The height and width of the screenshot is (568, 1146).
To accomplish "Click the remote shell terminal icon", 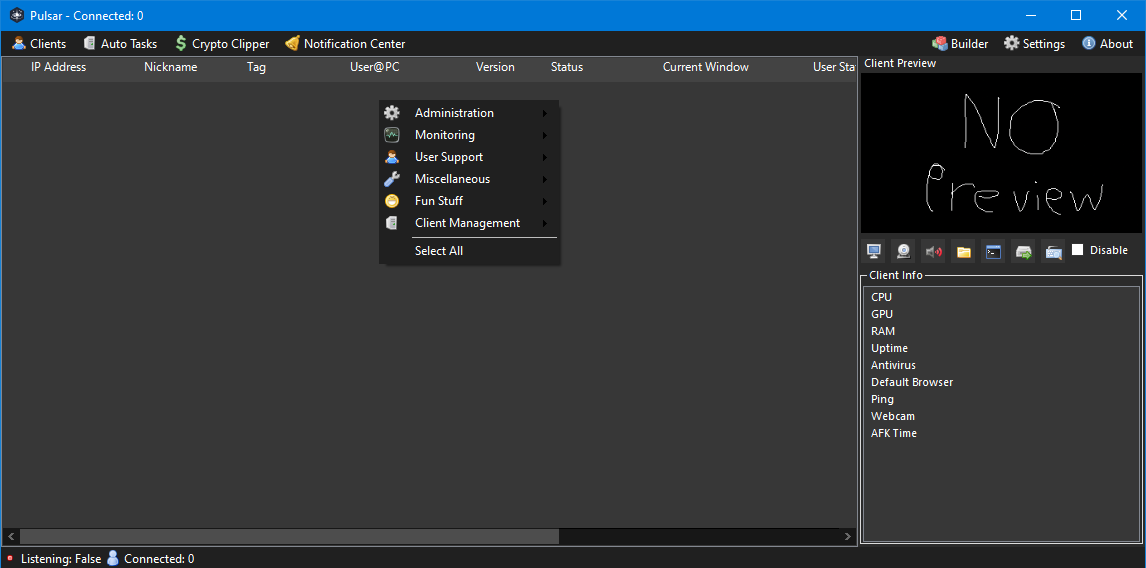I will [x=993, y=251].
